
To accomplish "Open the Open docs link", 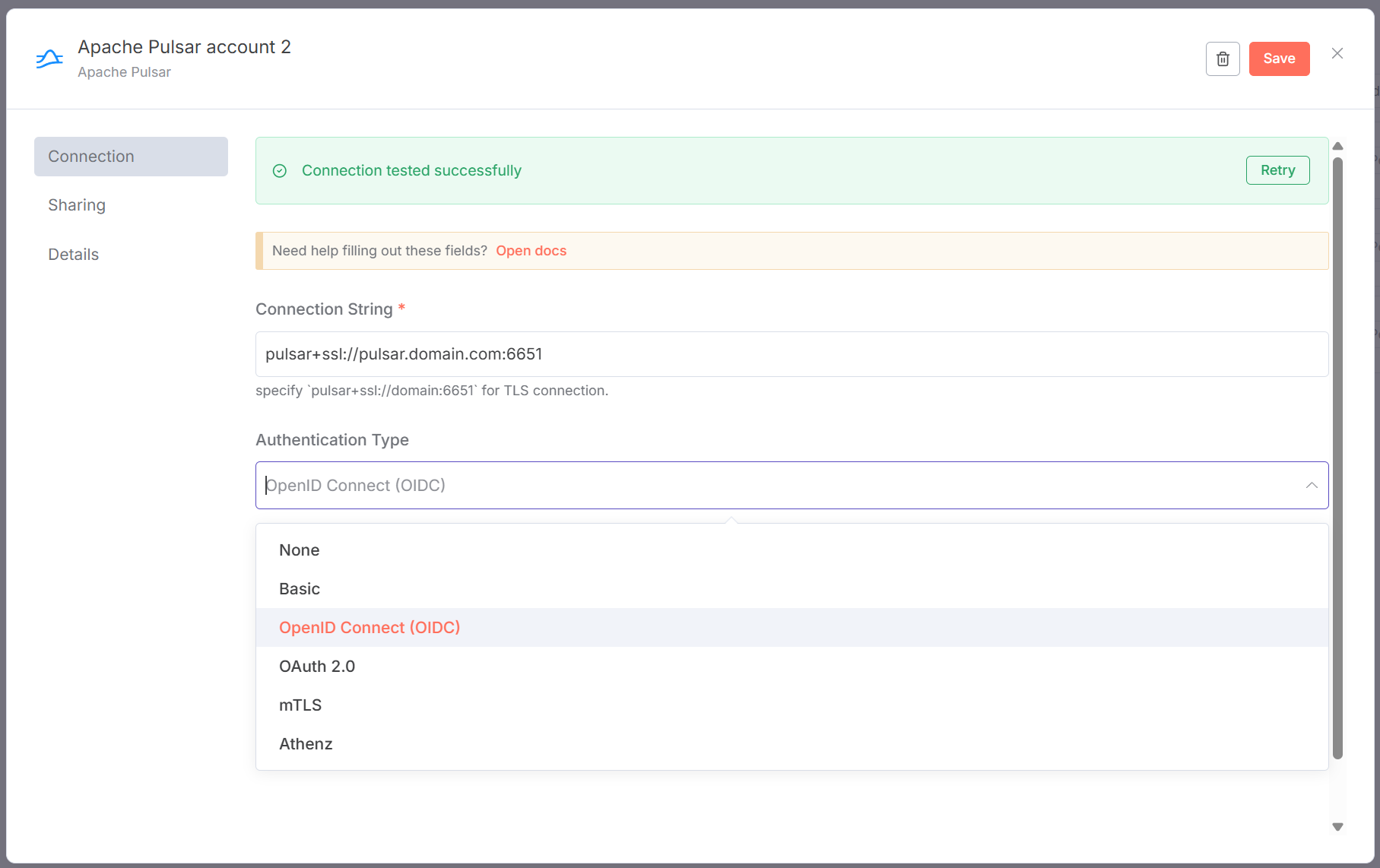I will tap(531, 251).
